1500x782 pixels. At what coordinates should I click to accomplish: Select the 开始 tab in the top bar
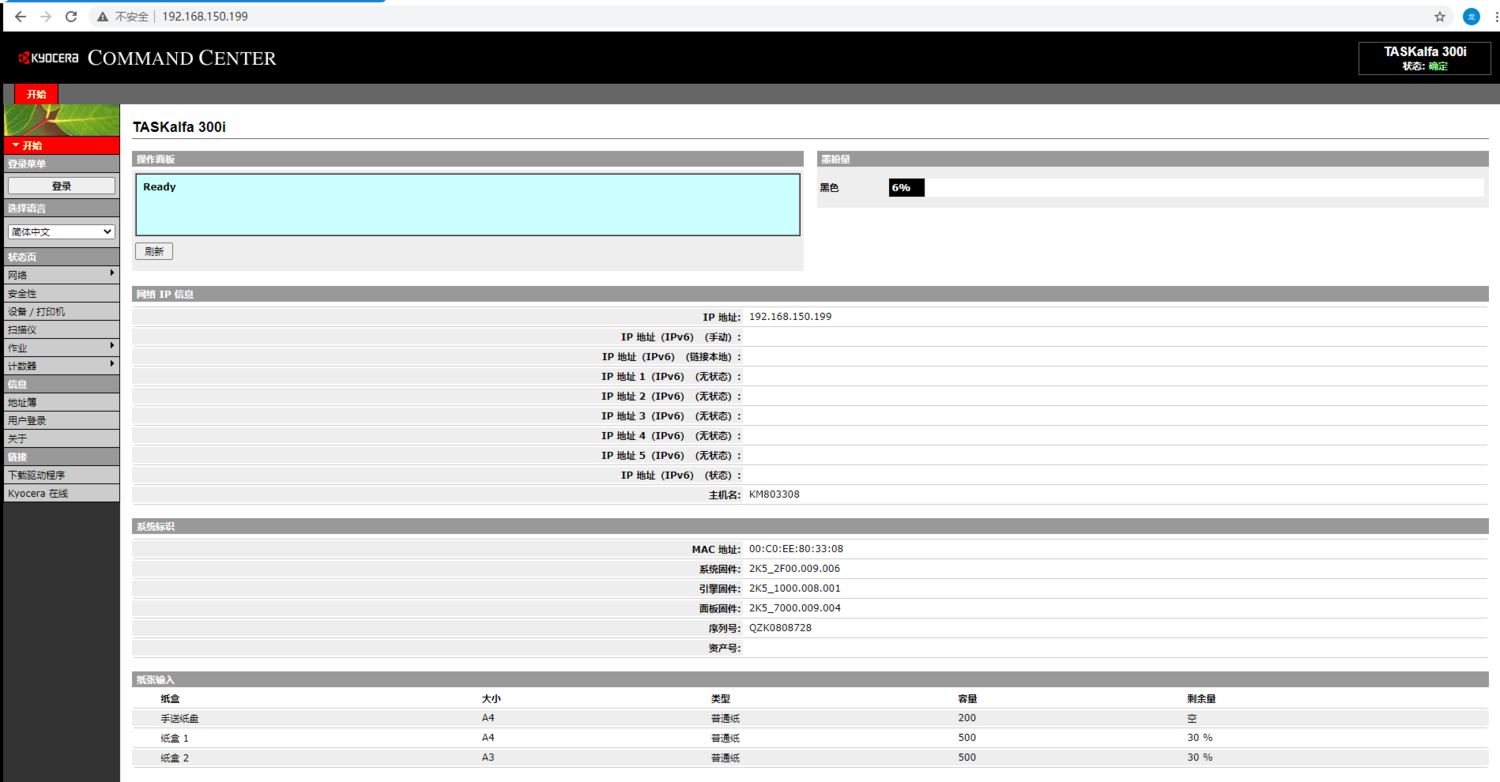[x=37, y=94]
